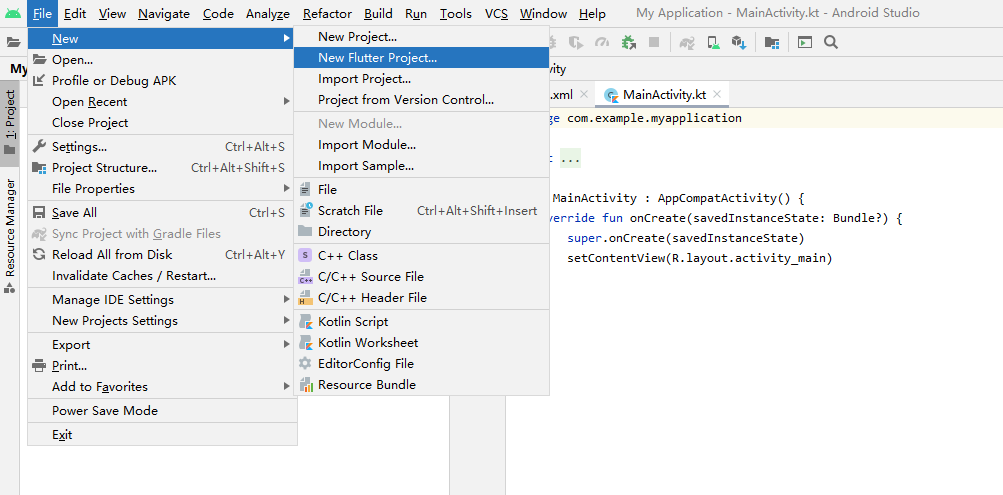Click the Attach Debugger to Android Process icon

point(629,42)
